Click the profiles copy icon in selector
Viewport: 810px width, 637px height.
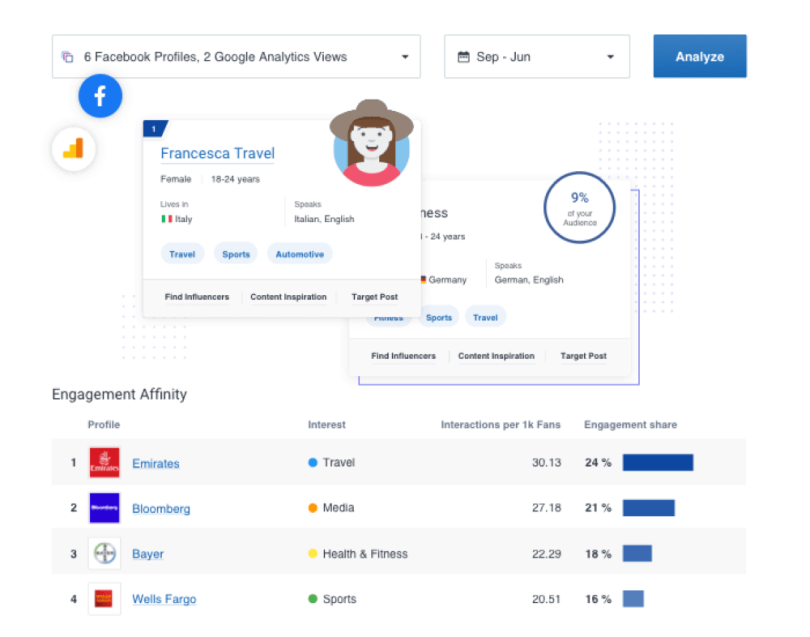68,57
